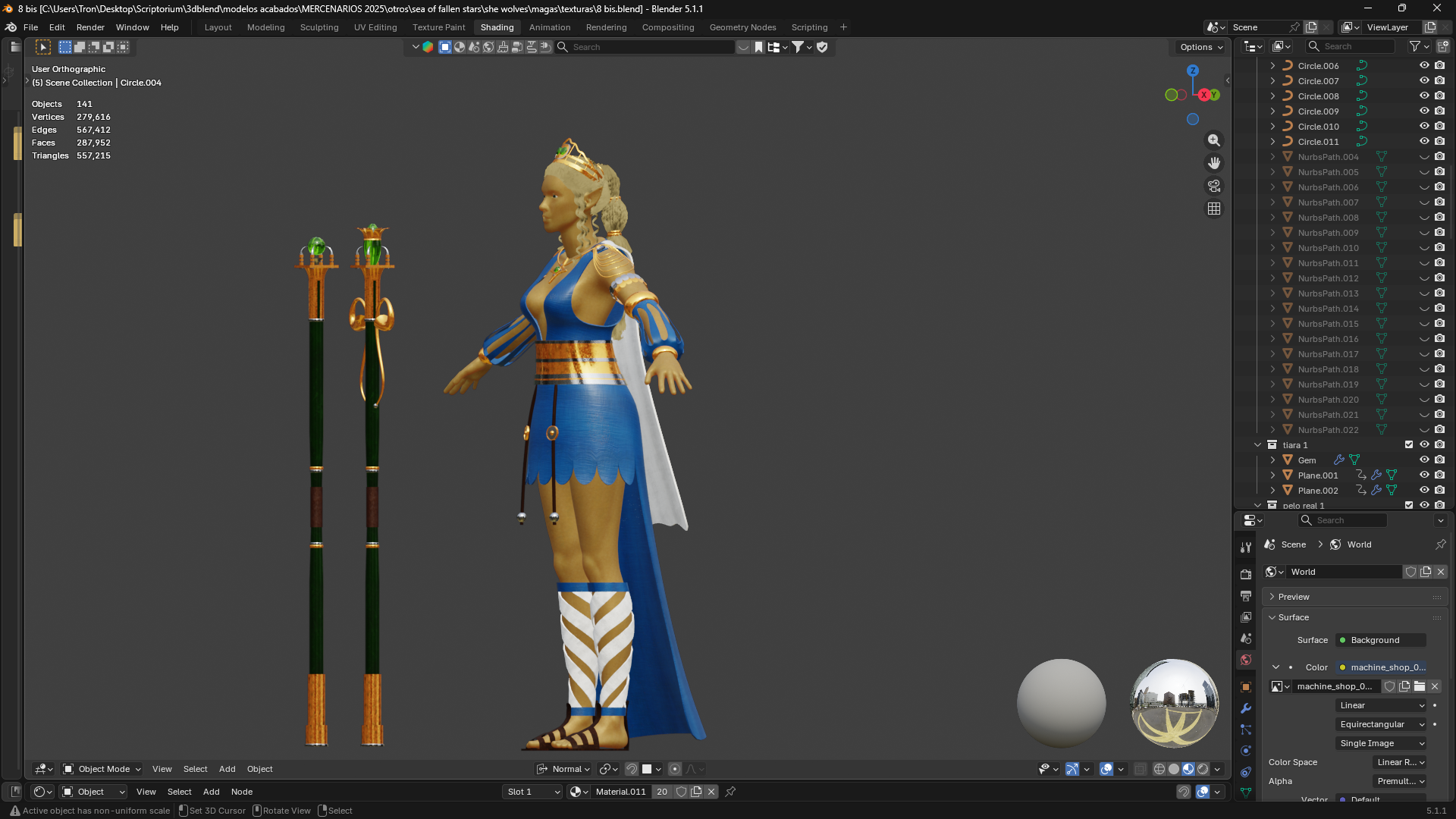The width and height of the screenshot is (1456, 819).
Task: Open File menu
Action: coord(30,27)
